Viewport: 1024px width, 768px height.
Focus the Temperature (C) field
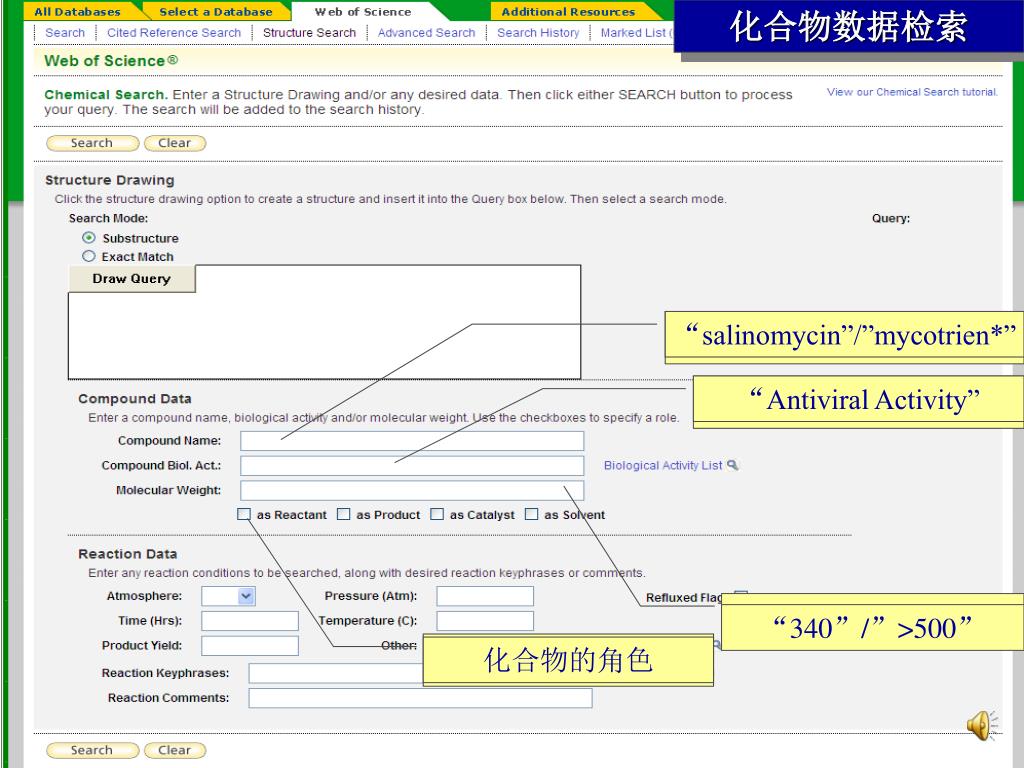point(485,620)
